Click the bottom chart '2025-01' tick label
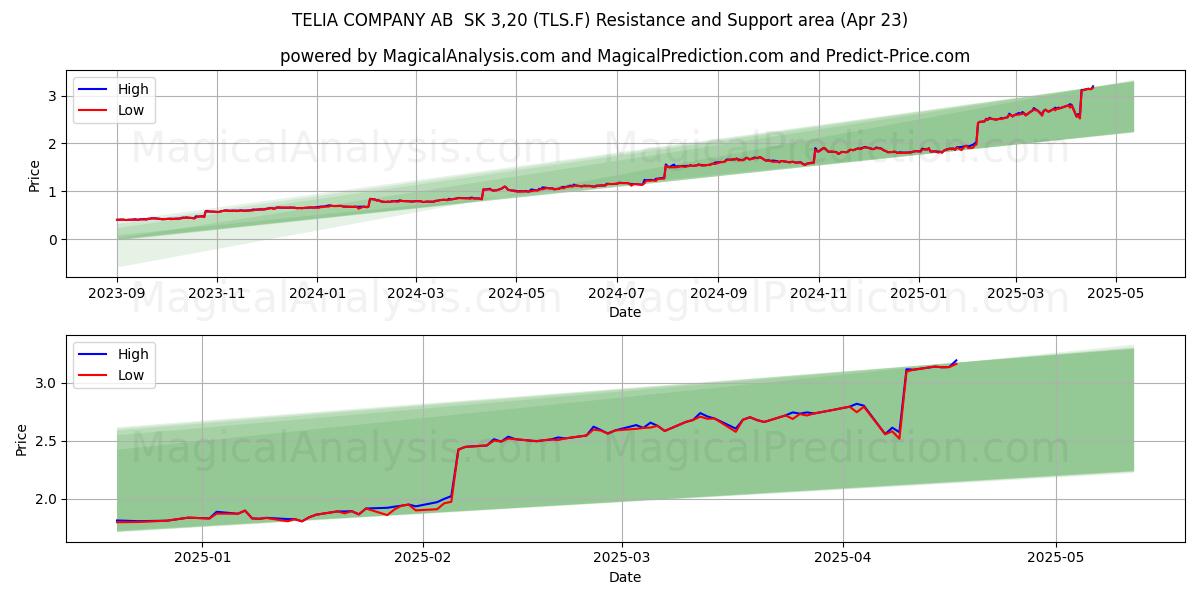This screenshot has height=600, width=1200. click(202, 559)
